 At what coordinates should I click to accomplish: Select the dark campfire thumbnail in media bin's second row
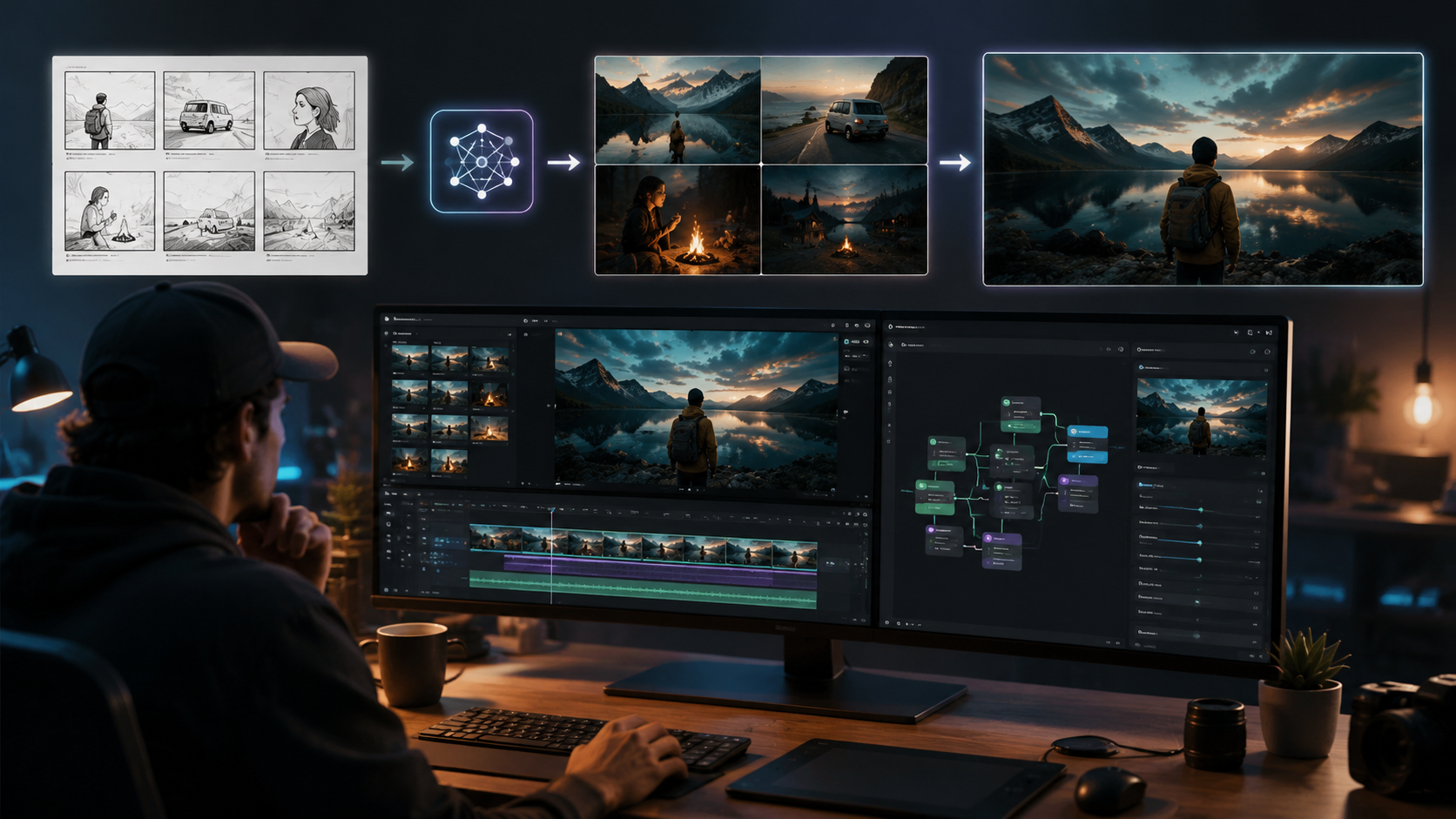coord(489,394)
